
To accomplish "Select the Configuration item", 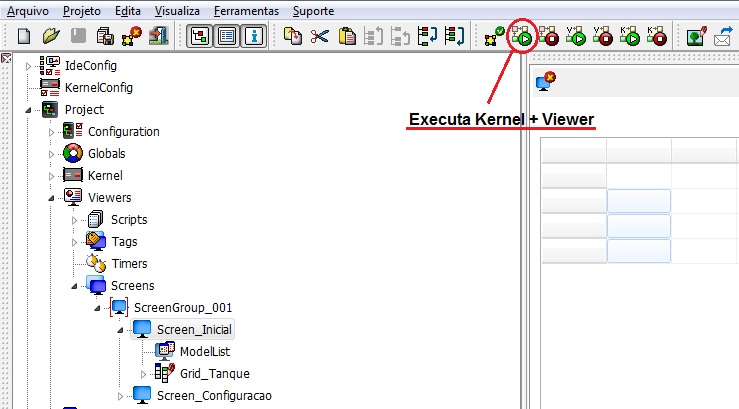I will tap(123, 131).
